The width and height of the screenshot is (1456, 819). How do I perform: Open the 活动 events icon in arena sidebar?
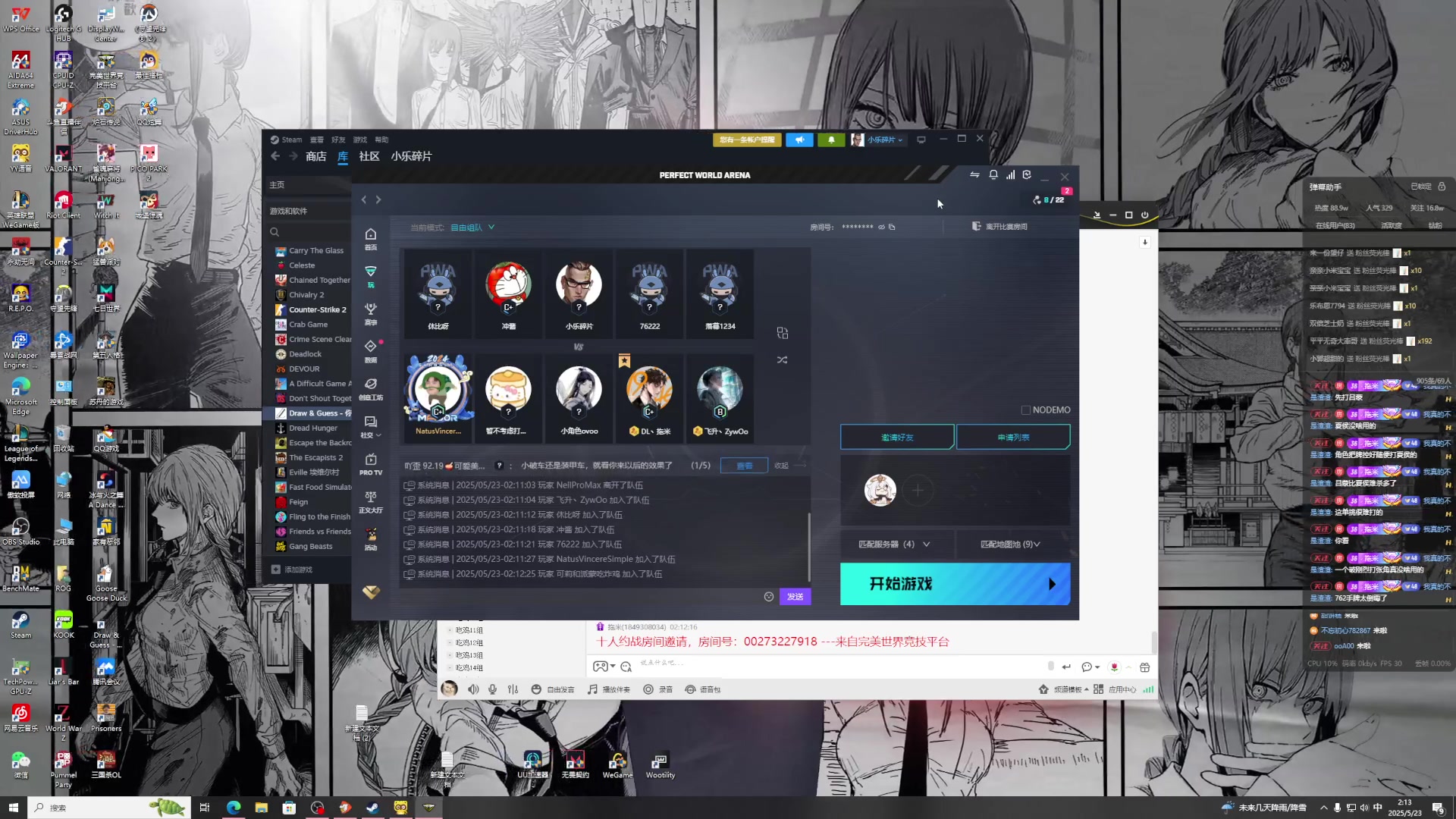click(x=371, y=538)
